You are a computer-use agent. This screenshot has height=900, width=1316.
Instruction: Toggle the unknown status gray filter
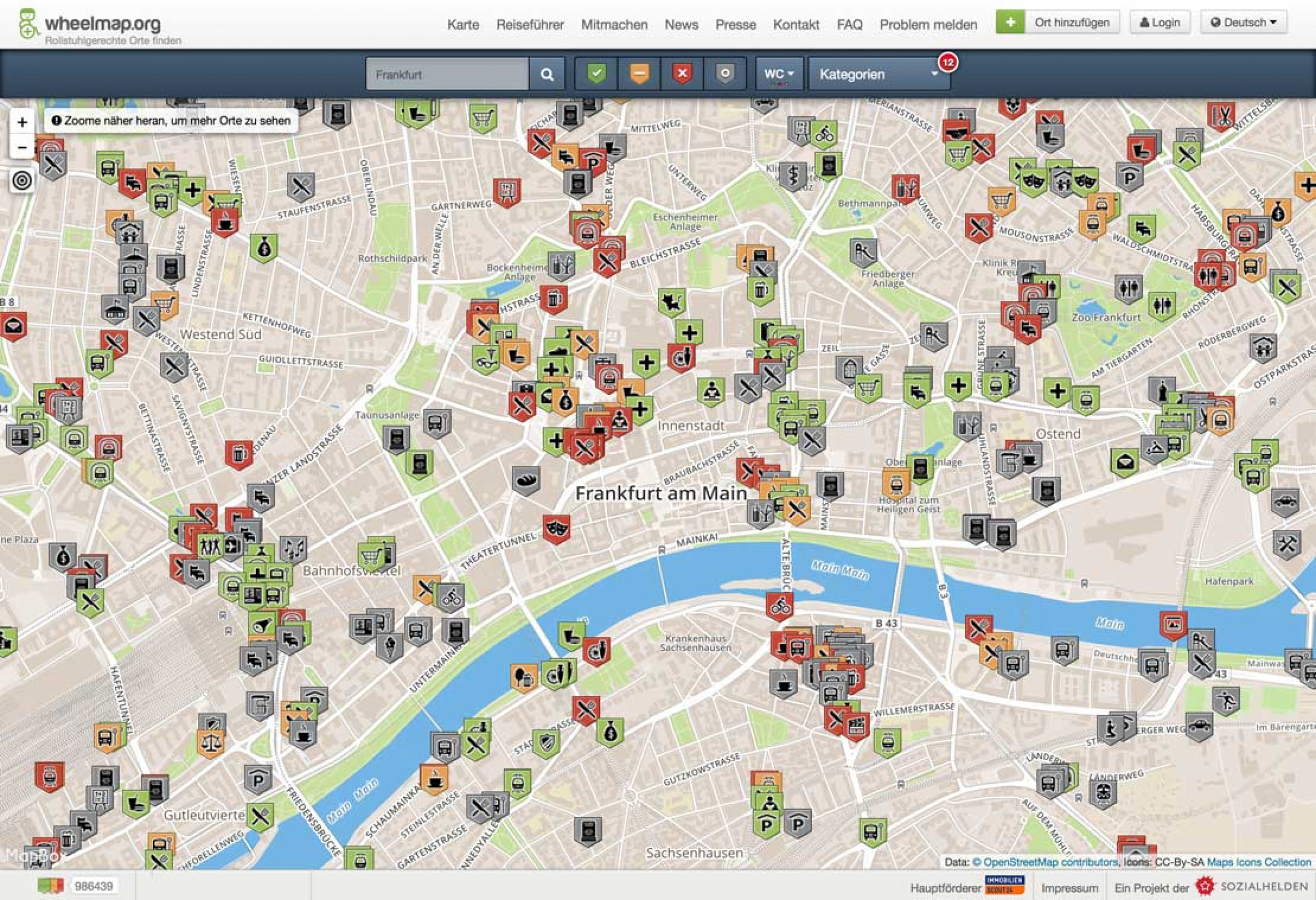click(x=725, y=73)
